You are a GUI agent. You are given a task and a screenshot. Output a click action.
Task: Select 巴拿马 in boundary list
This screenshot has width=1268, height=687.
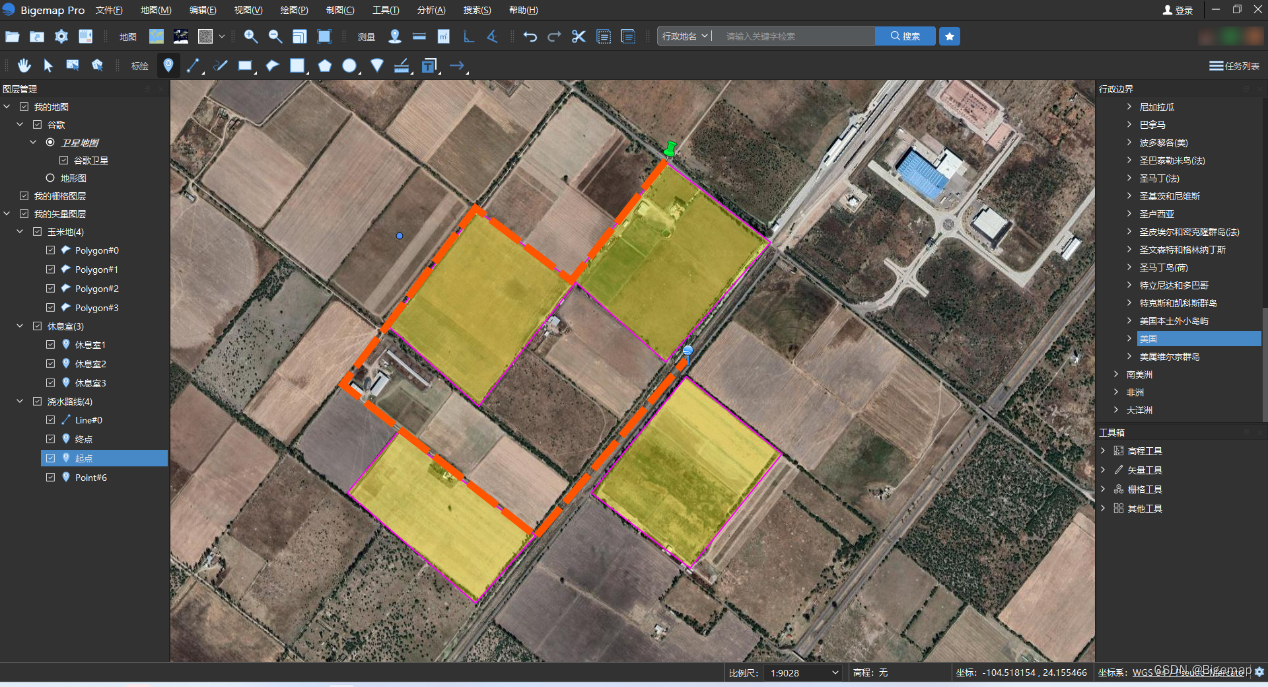1153,124
